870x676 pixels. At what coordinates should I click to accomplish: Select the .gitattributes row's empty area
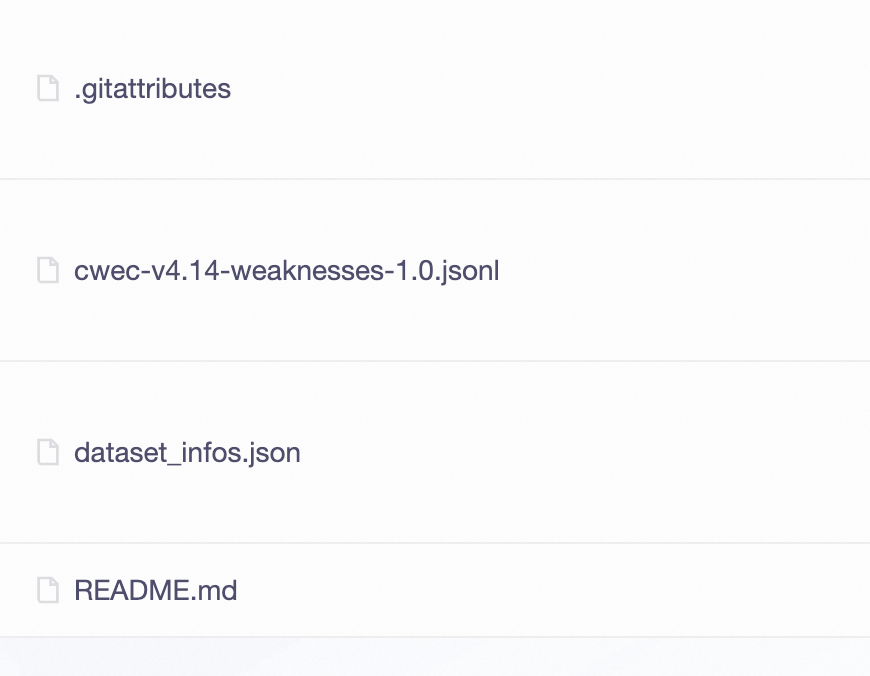pyautogui.click(x=600, y=89)
